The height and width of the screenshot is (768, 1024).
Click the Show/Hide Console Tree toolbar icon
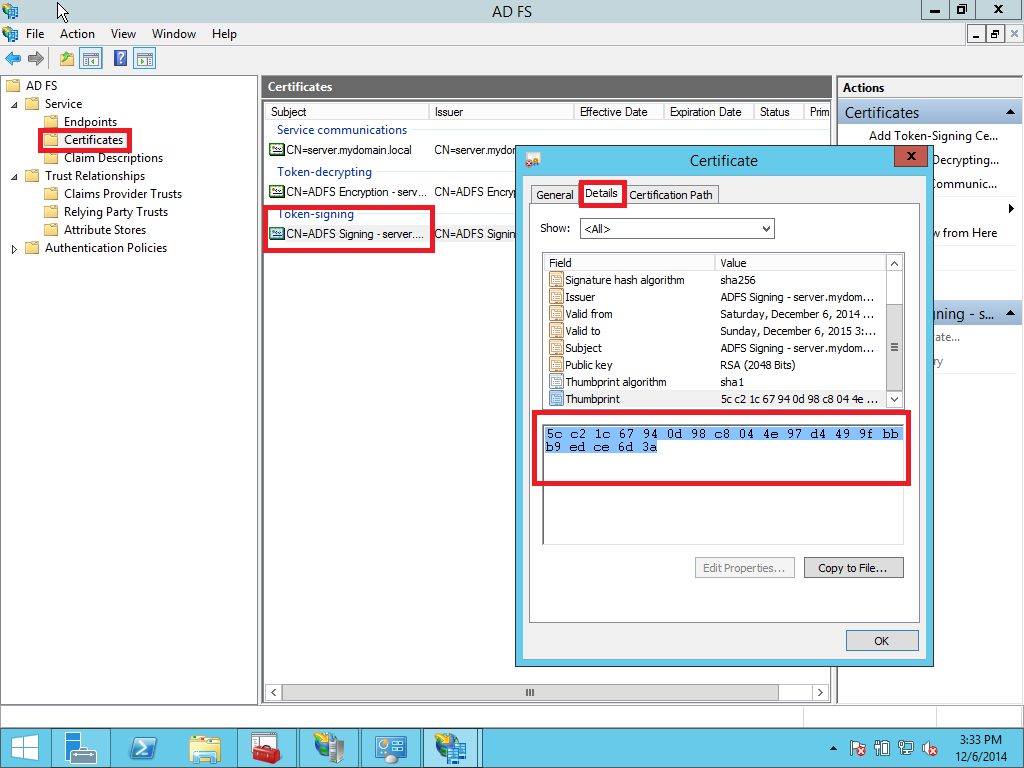90,58
